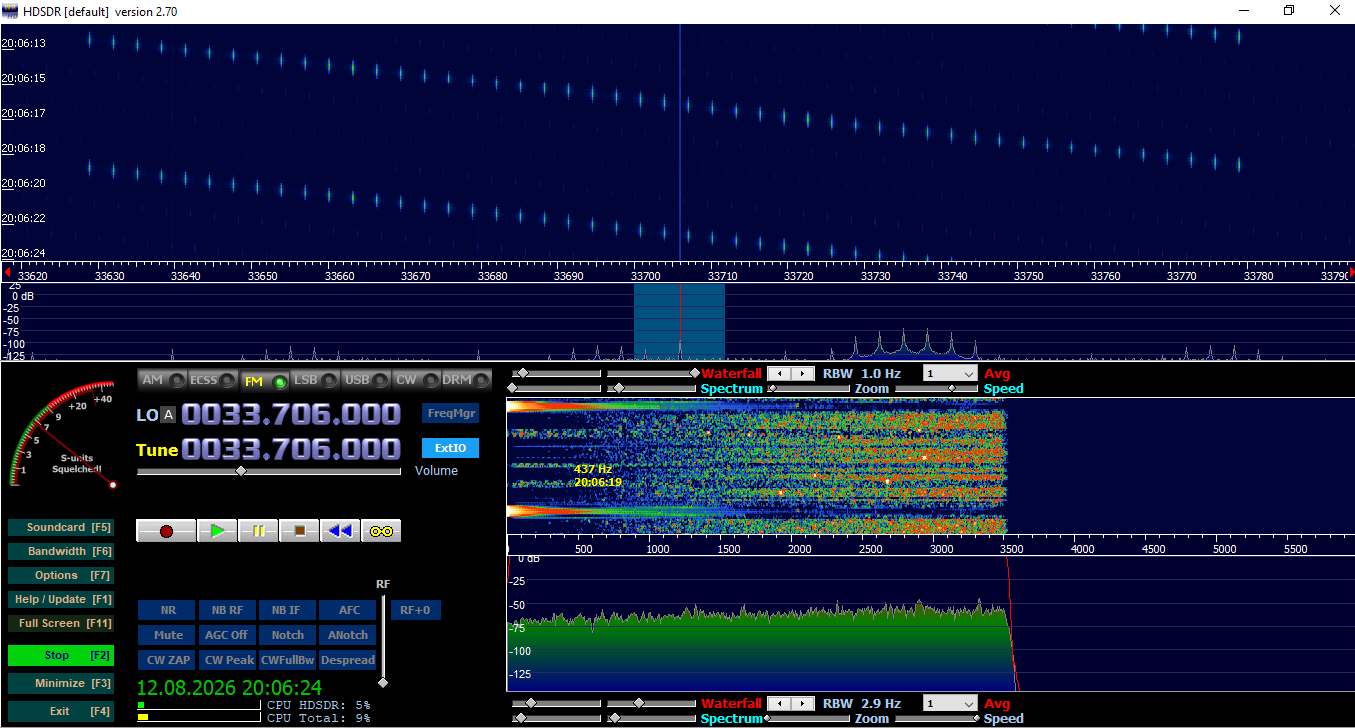Enable the ANotch auto notch
Viewport: 1355px width, 728px height.
(x=349, y=635)
